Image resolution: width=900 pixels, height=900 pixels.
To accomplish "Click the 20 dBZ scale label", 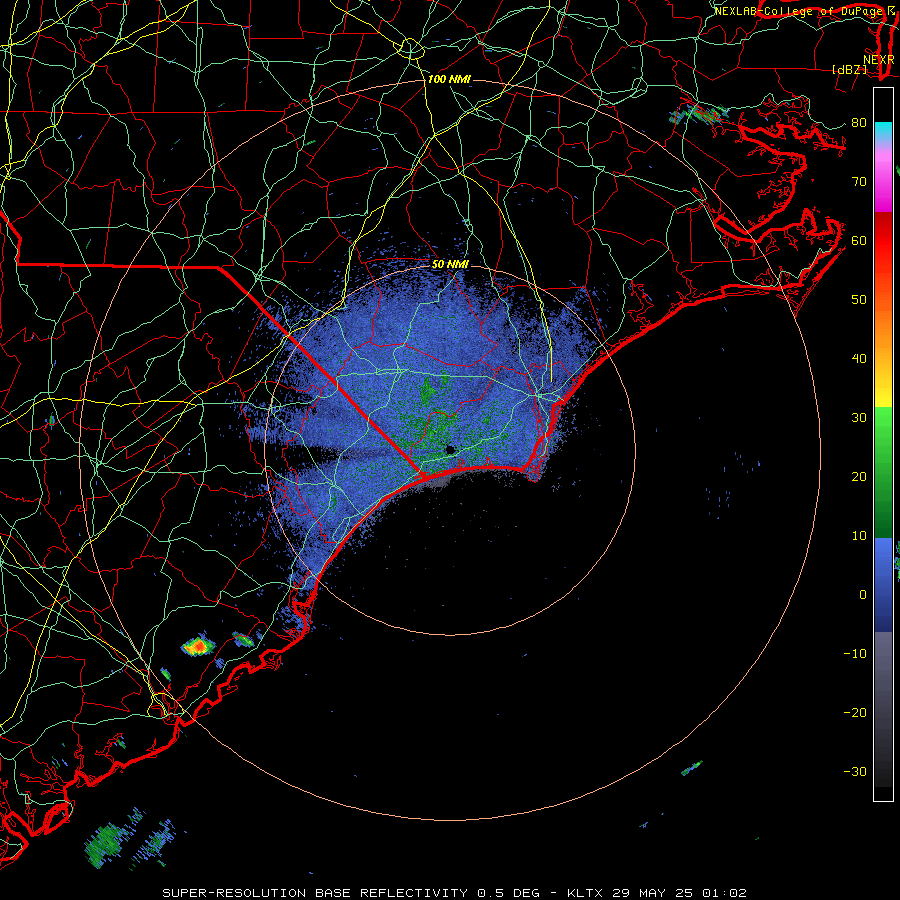I will (859, 476).
